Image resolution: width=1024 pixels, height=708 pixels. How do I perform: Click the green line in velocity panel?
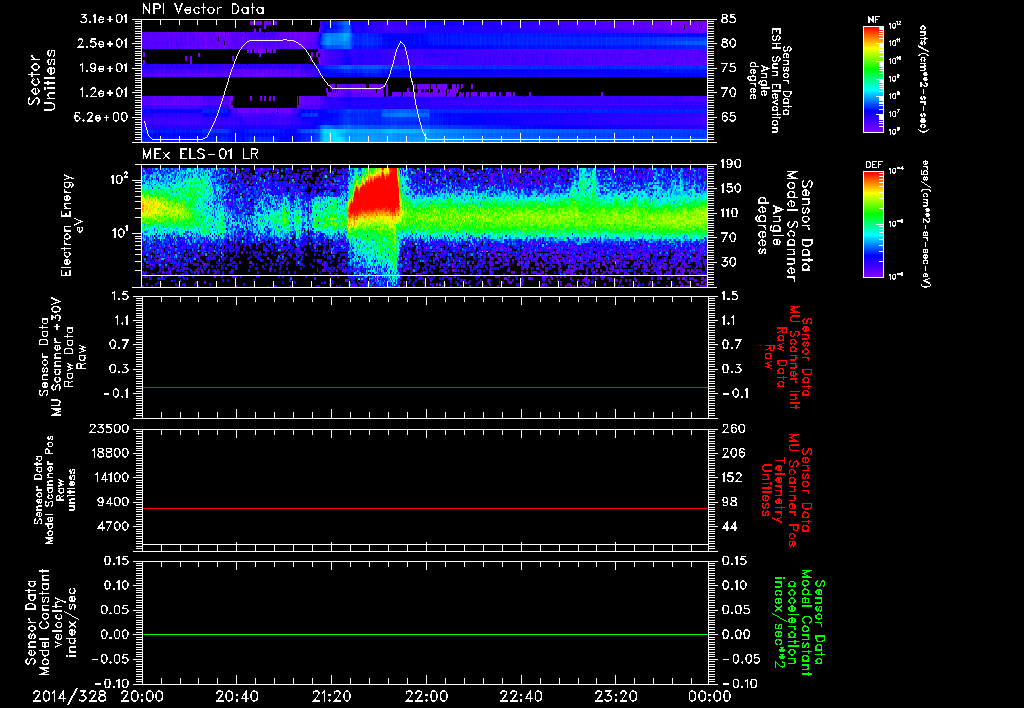click(425, 634)
